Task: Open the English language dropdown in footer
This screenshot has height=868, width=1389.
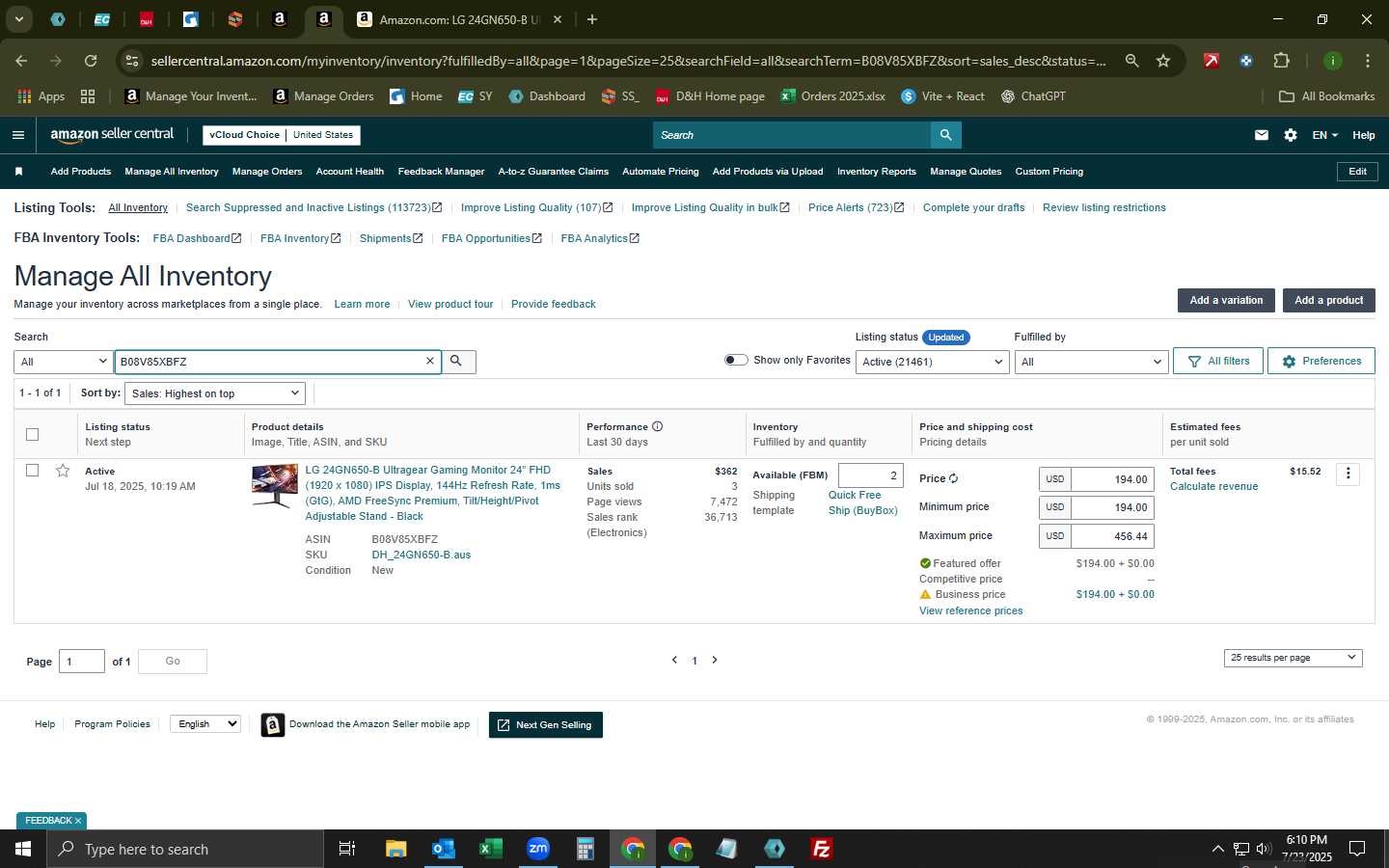Action: click(x=204, y=724)
